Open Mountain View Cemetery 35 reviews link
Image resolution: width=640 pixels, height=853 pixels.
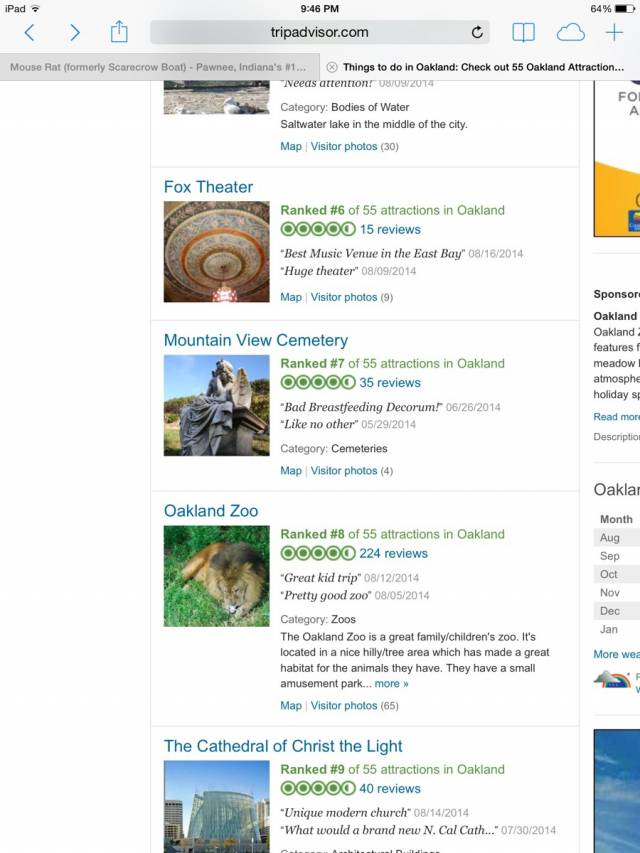(x=390, y=383)
